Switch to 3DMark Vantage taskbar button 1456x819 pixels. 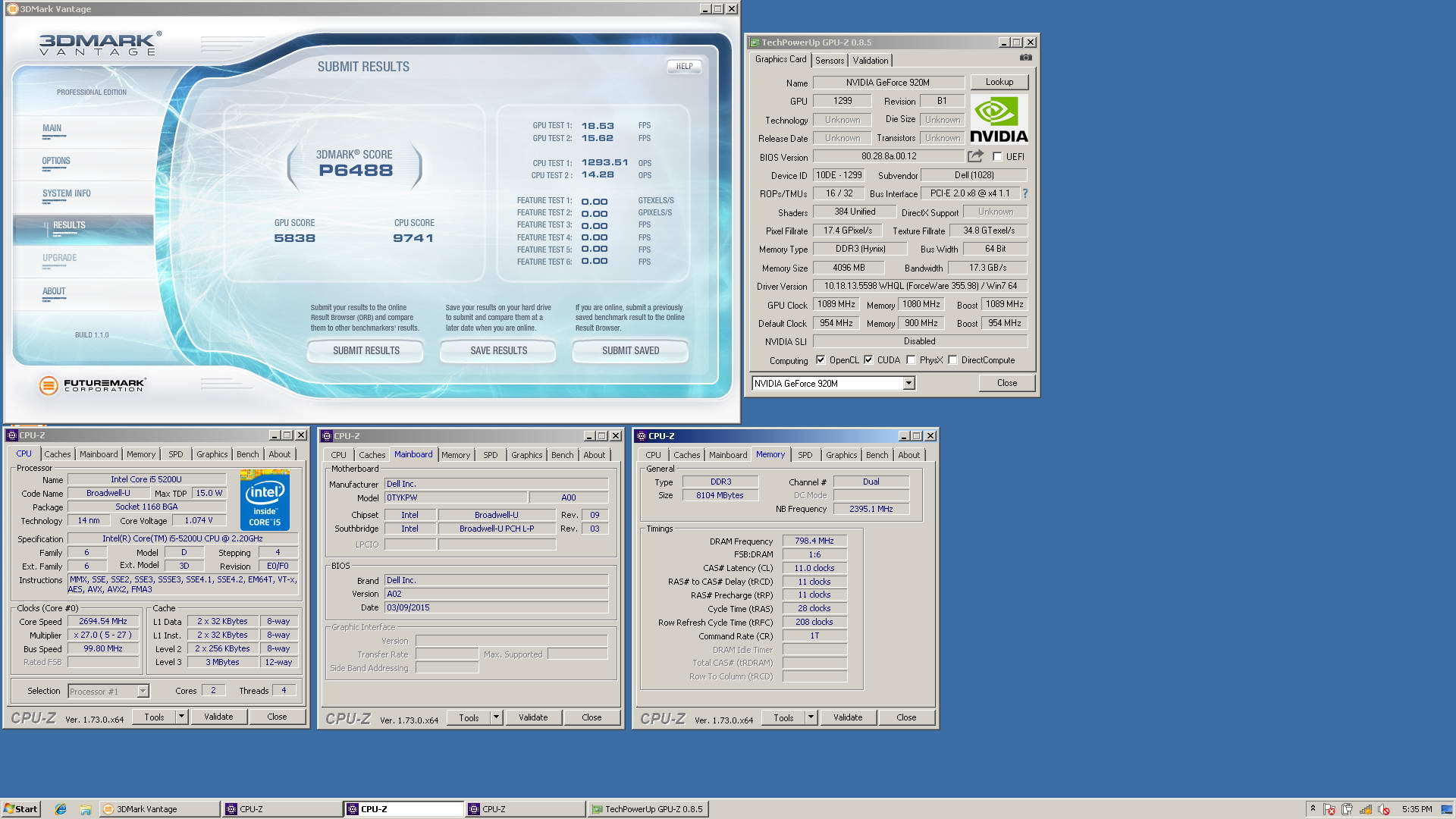[x=159, y=809]
